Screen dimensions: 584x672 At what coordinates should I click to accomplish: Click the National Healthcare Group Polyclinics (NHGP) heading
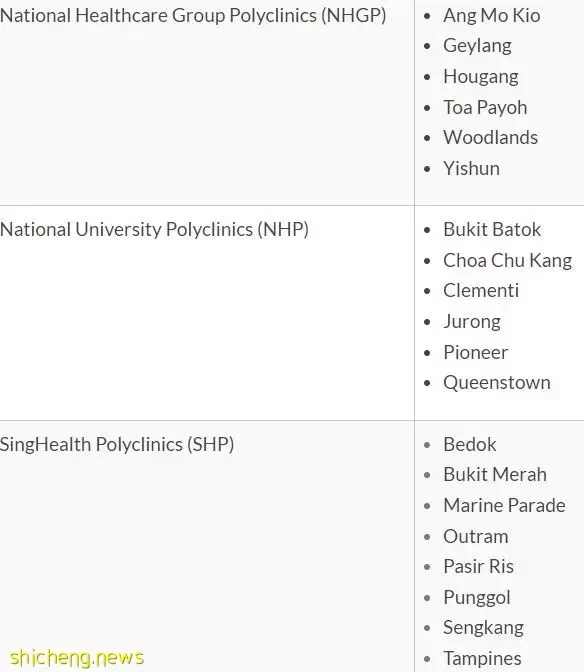[x=193, y=16]
